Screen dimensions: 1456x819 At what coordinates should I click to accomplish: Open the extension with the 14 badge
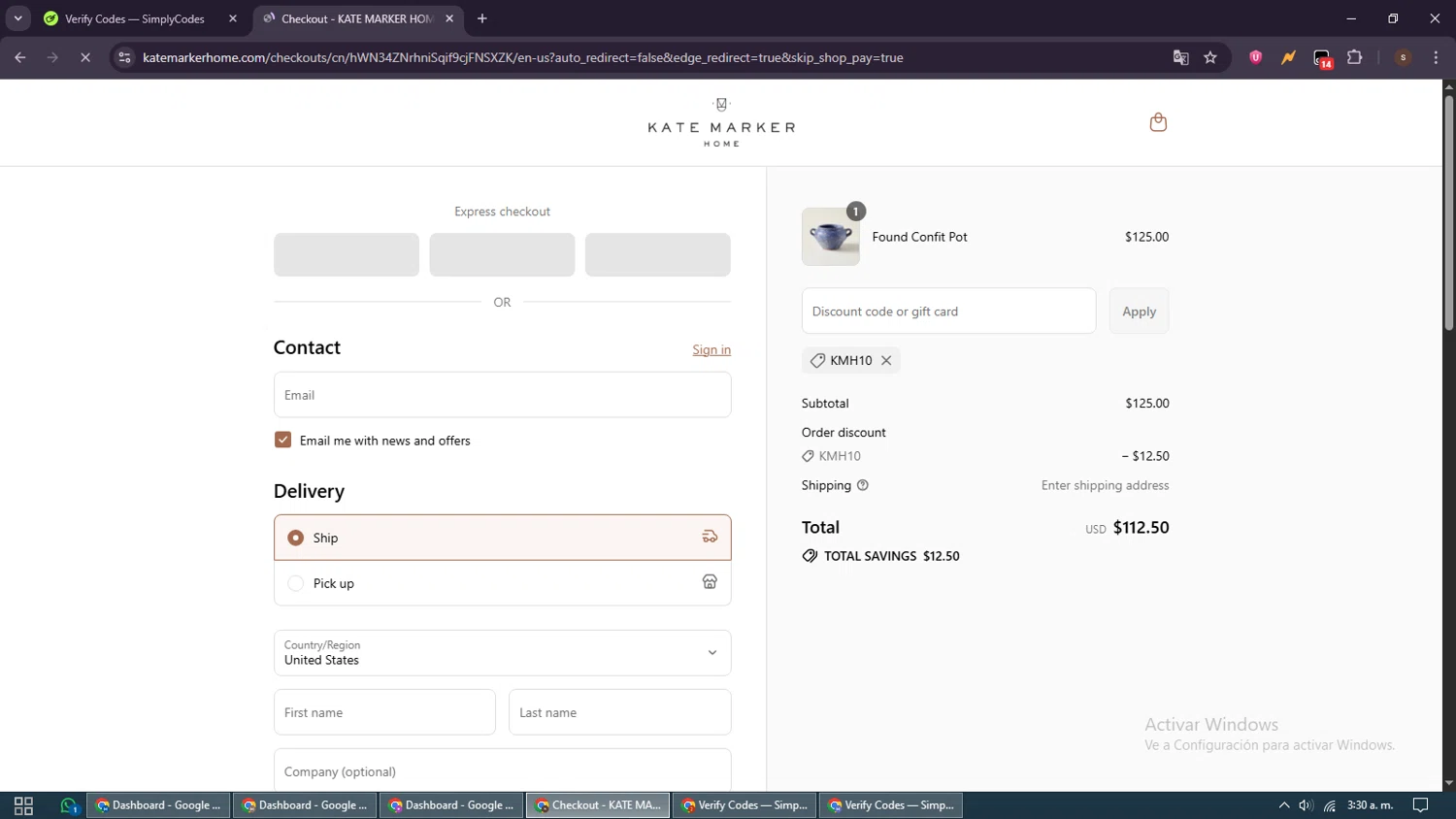point(1322,58)
